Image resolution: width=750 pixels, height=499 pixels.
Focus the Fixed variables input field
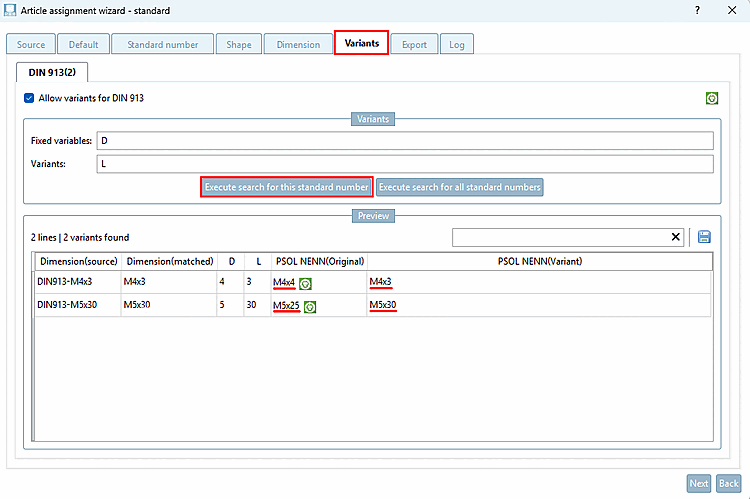pos(405,141)
